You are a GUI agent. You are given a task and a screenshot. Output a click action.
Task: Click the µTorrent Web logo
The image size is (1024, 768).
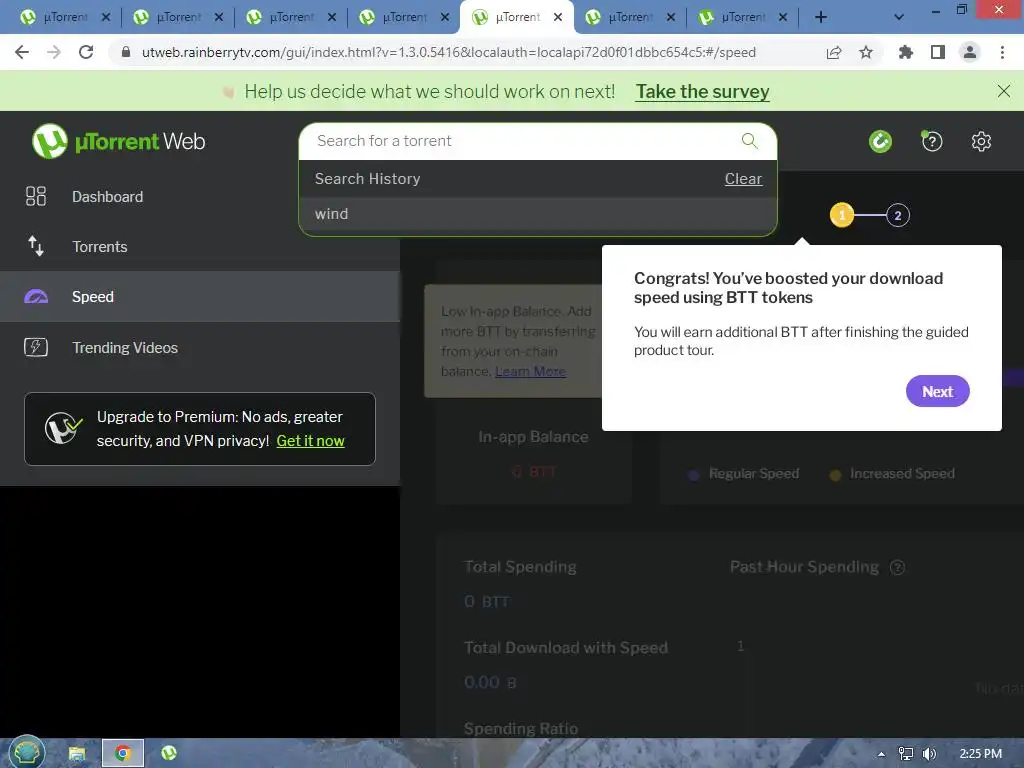pyautogui.click(x=119, y=141)
